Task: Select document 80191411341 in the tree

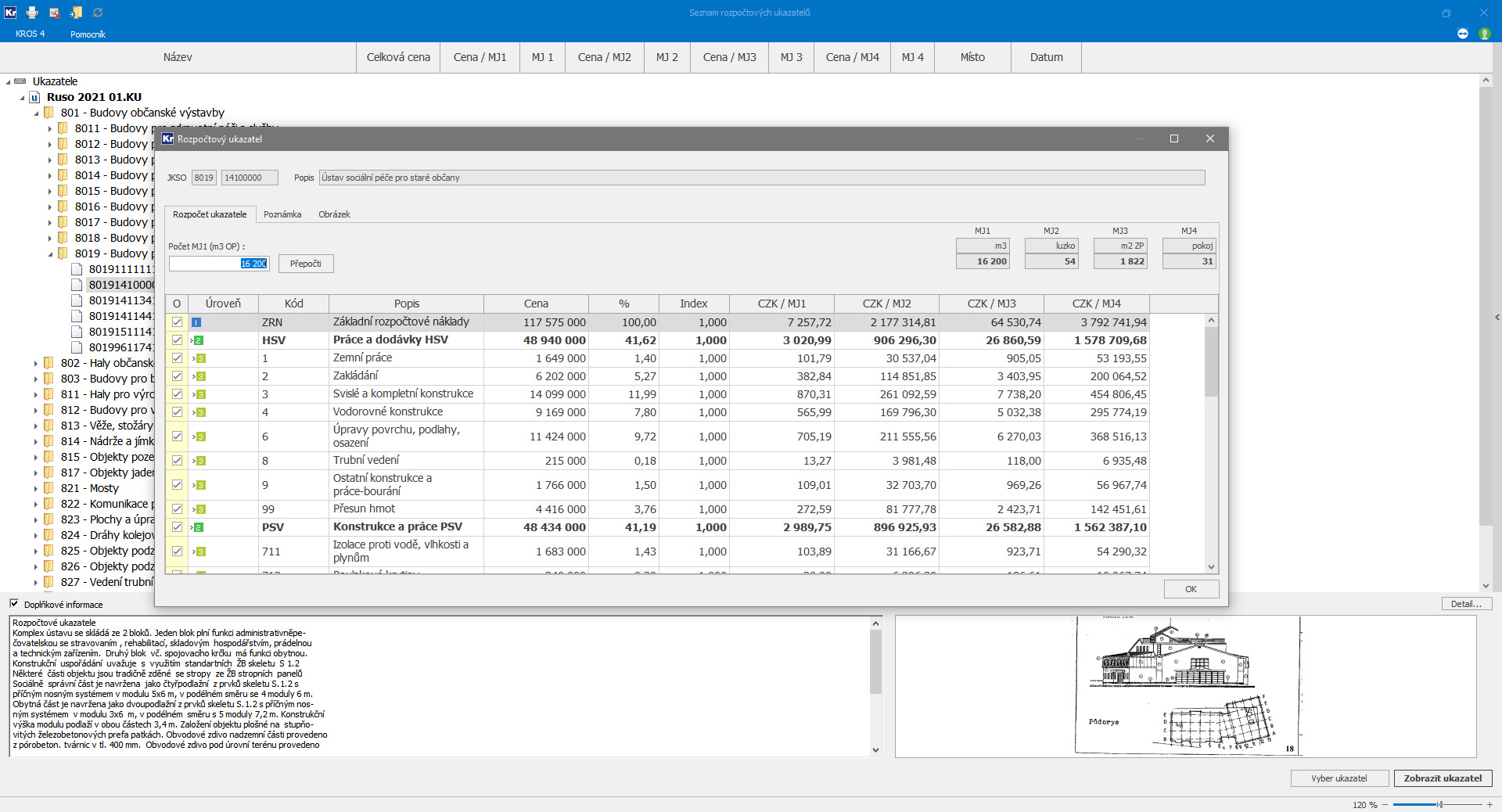Action: pyautogui.click(x=120, y=300)
